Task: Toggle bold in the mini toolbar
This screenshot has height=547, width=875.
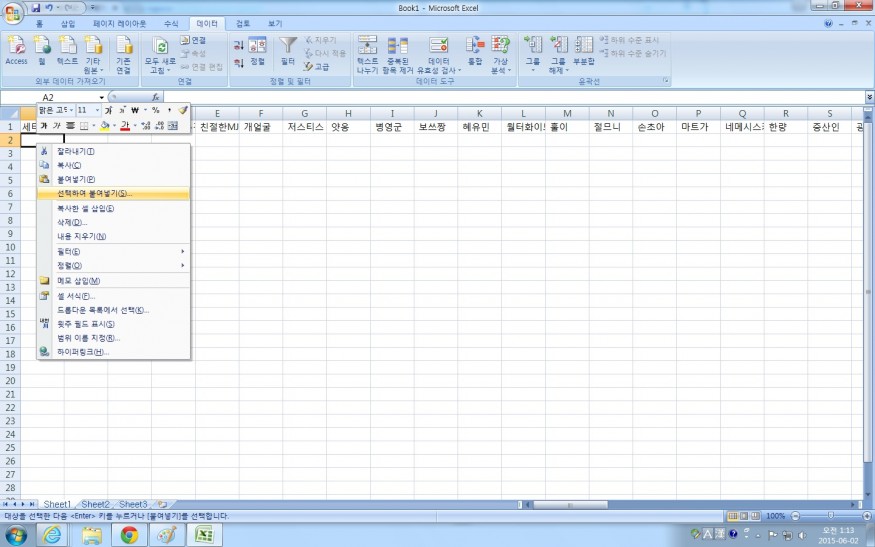Action: coord(44,126)
